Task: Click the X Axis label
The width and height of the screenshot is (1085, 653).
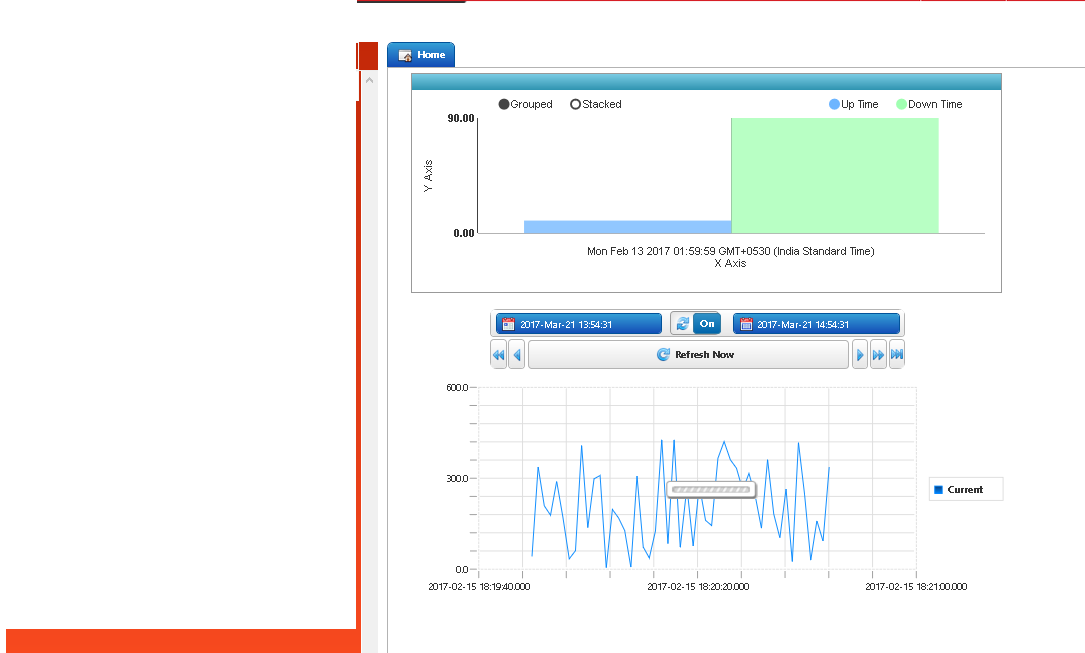Action: tap(730, 264)
